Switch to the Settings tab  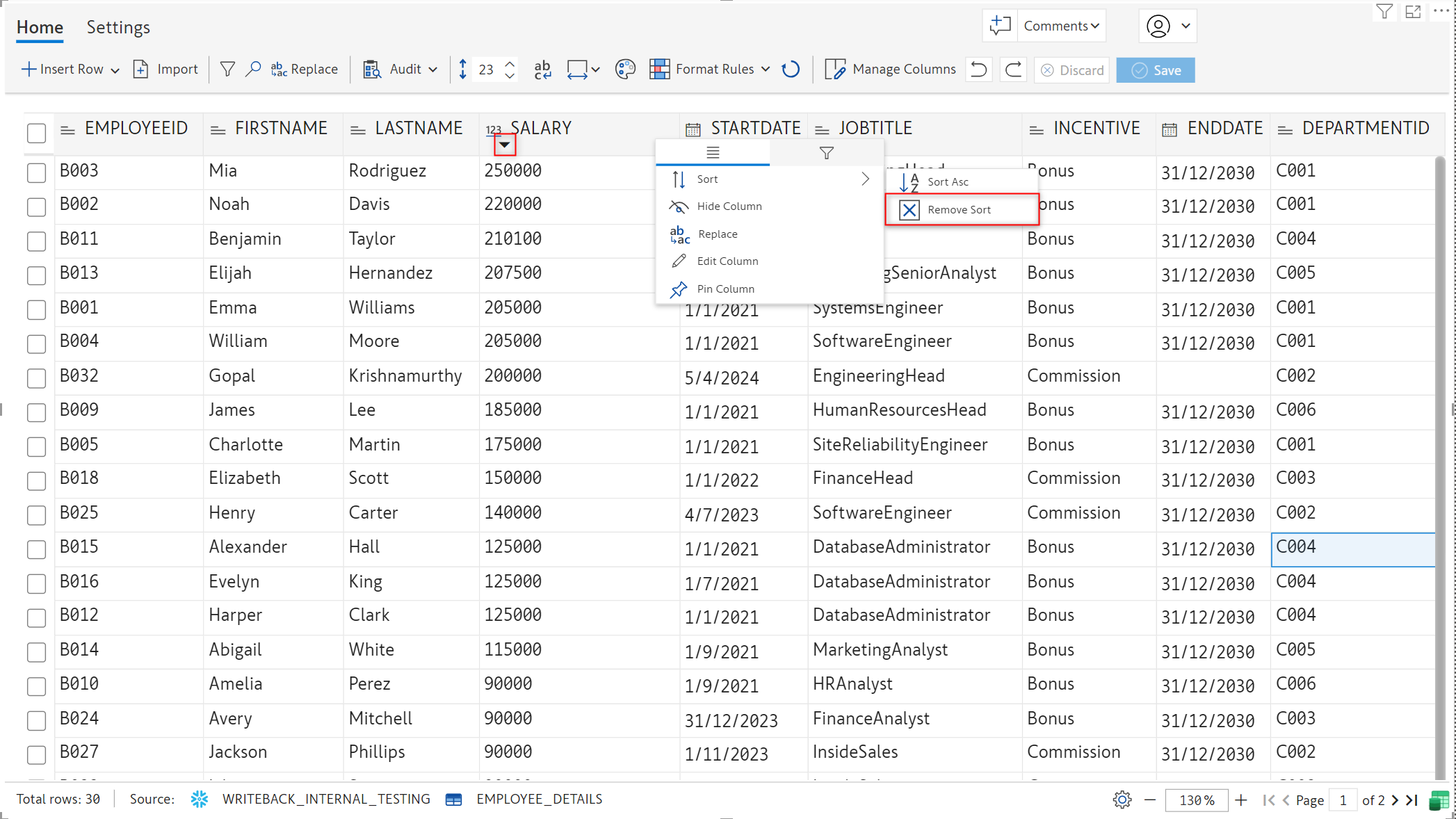[x=118, y=28]
